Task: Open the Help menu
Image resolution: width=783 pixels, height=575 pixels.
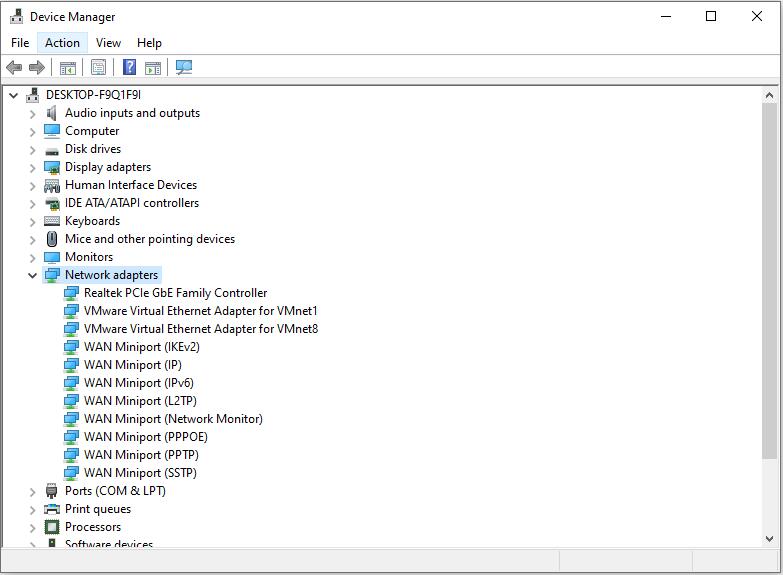Action: pyautogui.click(x=149, y=43)
